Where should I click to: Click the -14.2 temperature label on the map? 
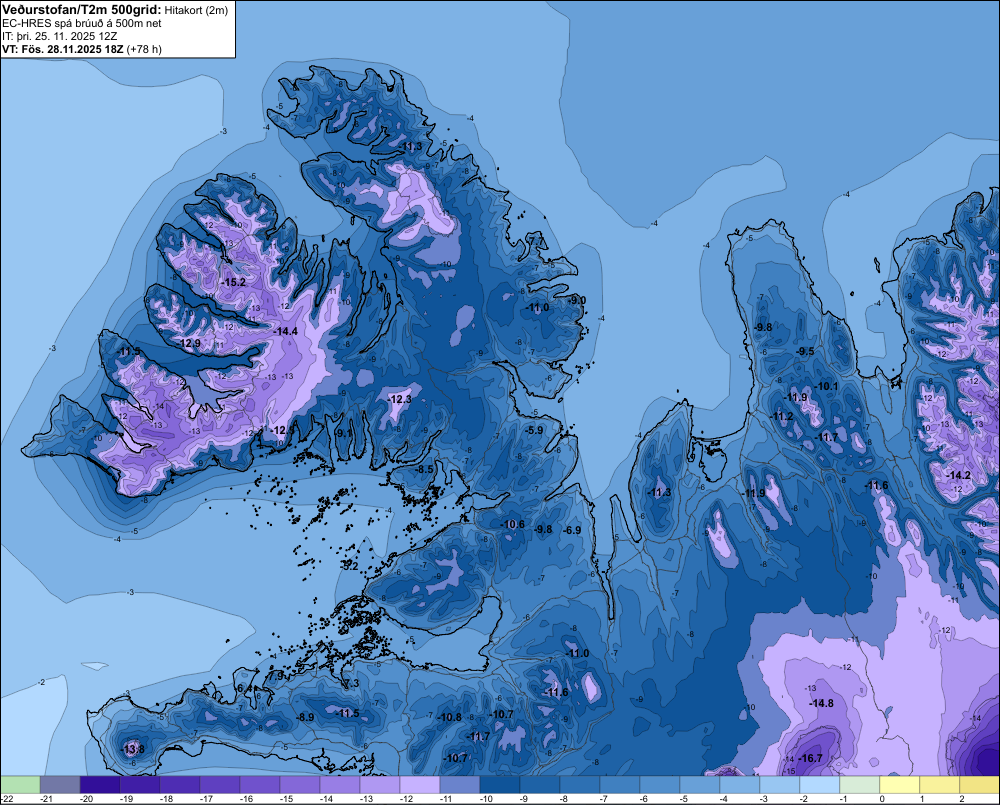coord(959,475)
